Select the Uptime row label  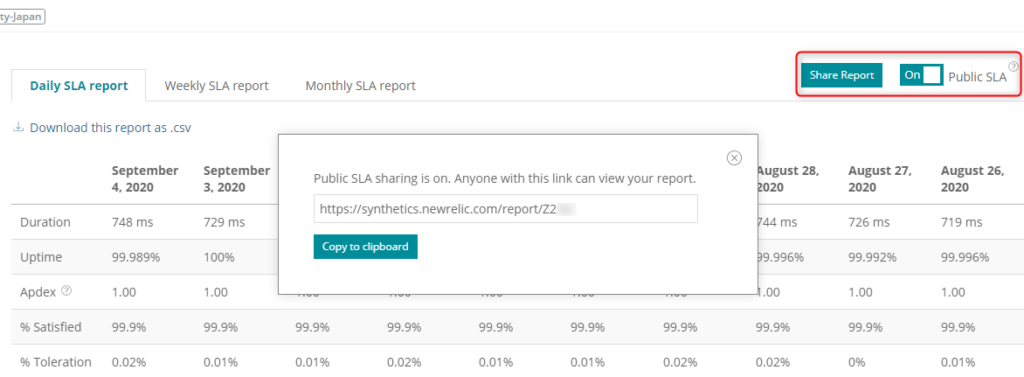click(x=41, y=257)
